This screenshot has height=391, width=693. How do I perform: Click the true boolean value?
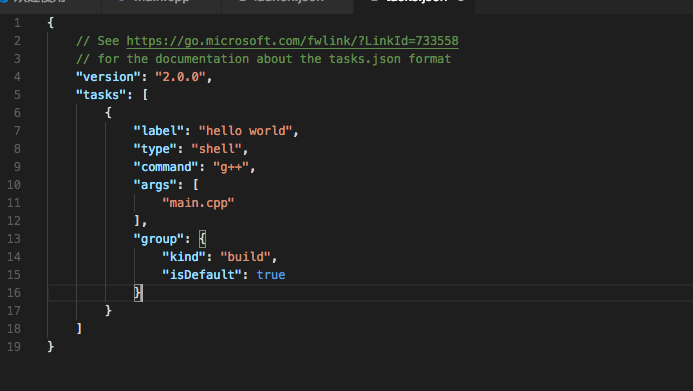point(271,275)
